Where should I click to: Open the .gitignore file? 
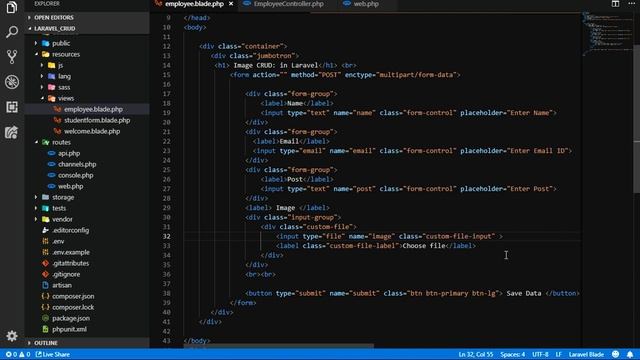(x=66, y=274)
